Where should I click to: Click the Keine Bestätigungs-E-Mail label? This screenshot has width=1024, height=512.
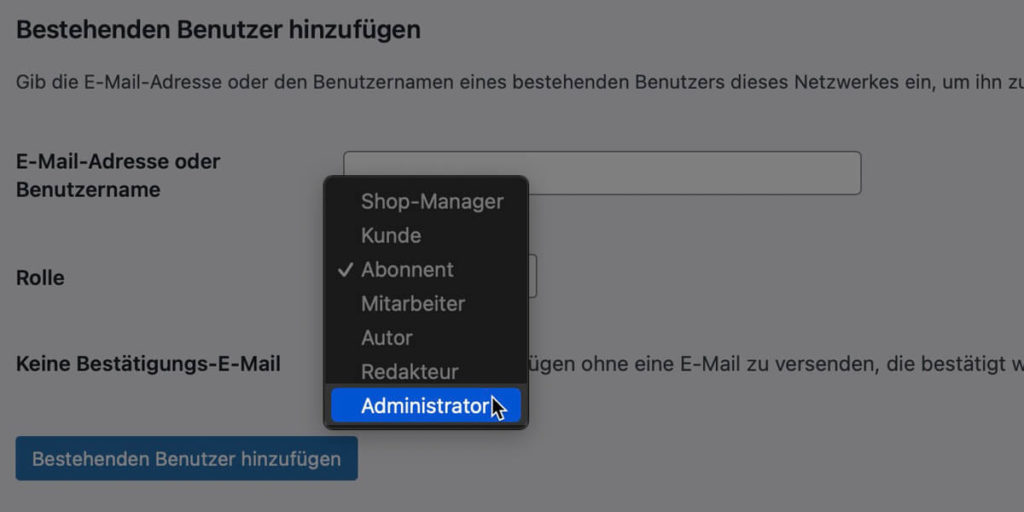tap(148, 364)
